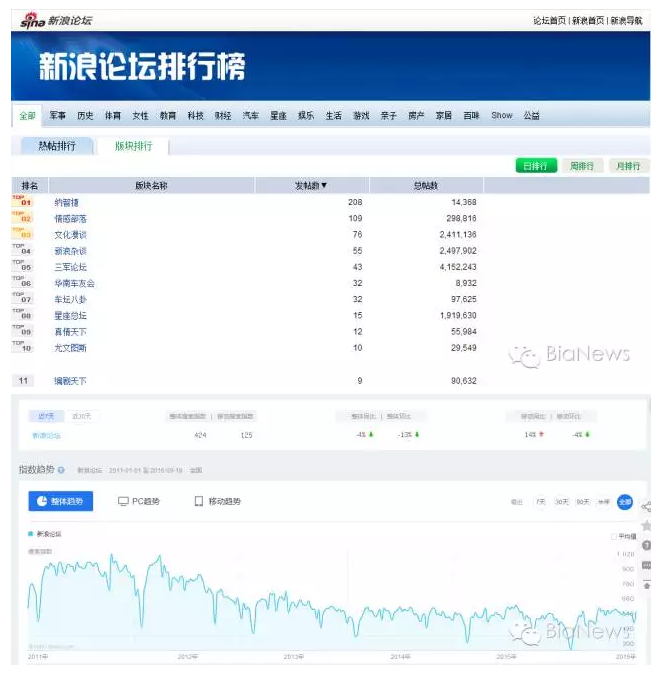Open the 汽车 category tab
The height and width of the screenshot is (673, 654).
pyautogui.click(x=251, y=115)
